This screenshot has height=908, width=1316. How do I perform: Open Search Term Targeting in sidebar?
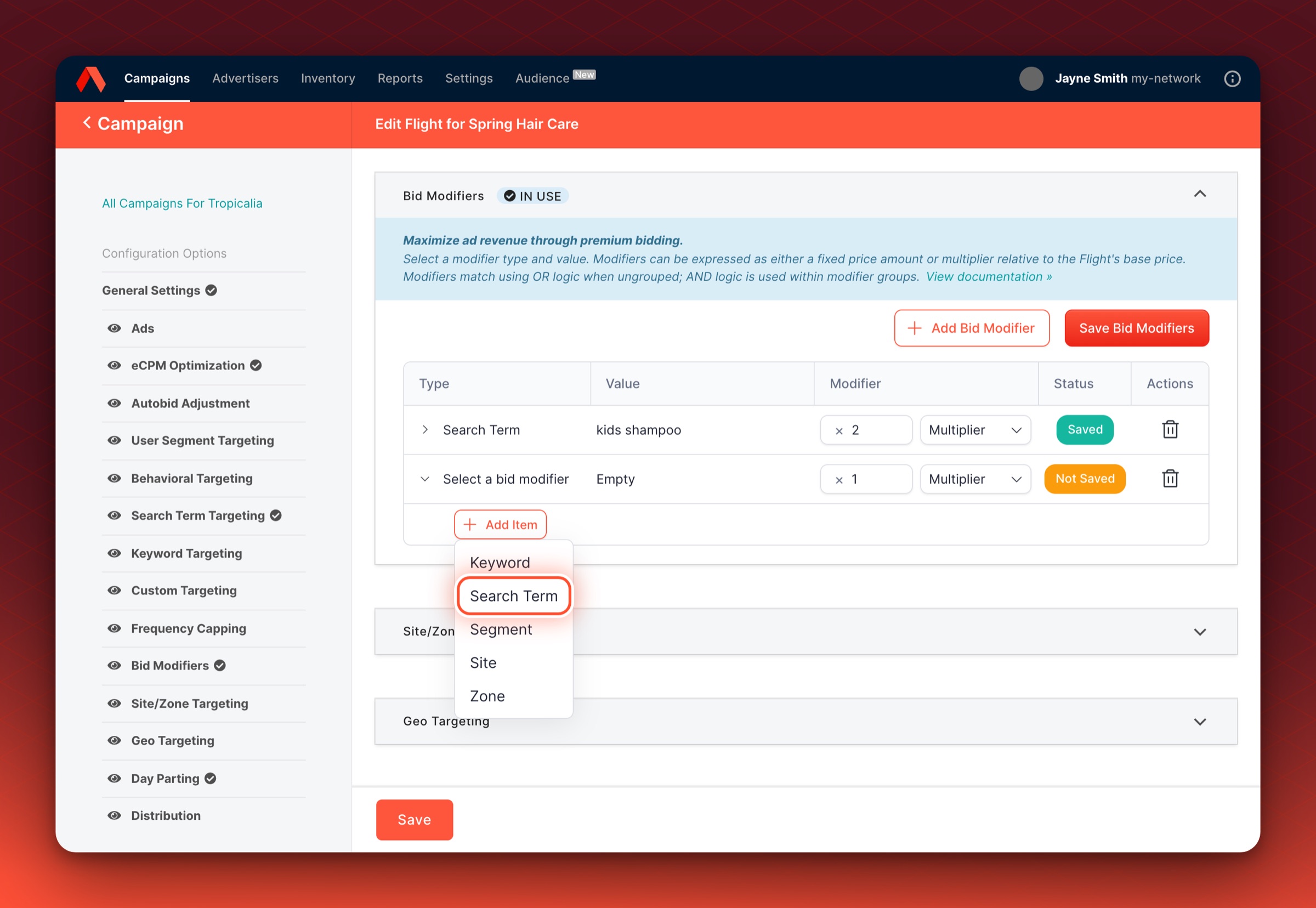click(198, 515)
